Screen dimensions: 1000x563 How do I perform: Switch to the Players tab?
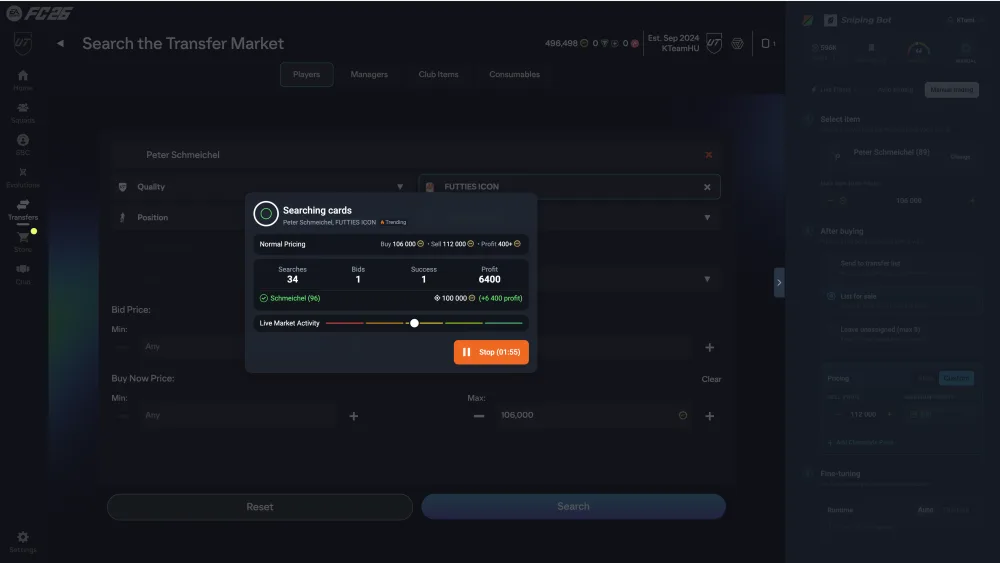306,75
